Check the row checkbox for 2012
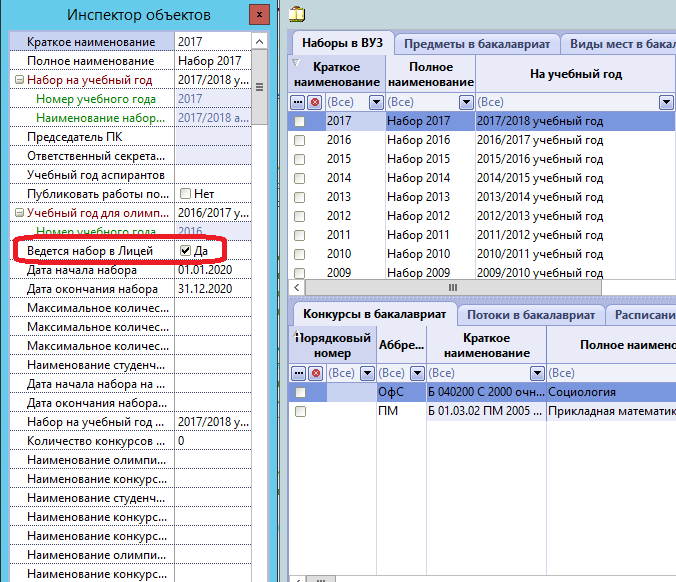The width and height of the screenshot is (676, 582). pyautogui.click(x=299, y=216)
